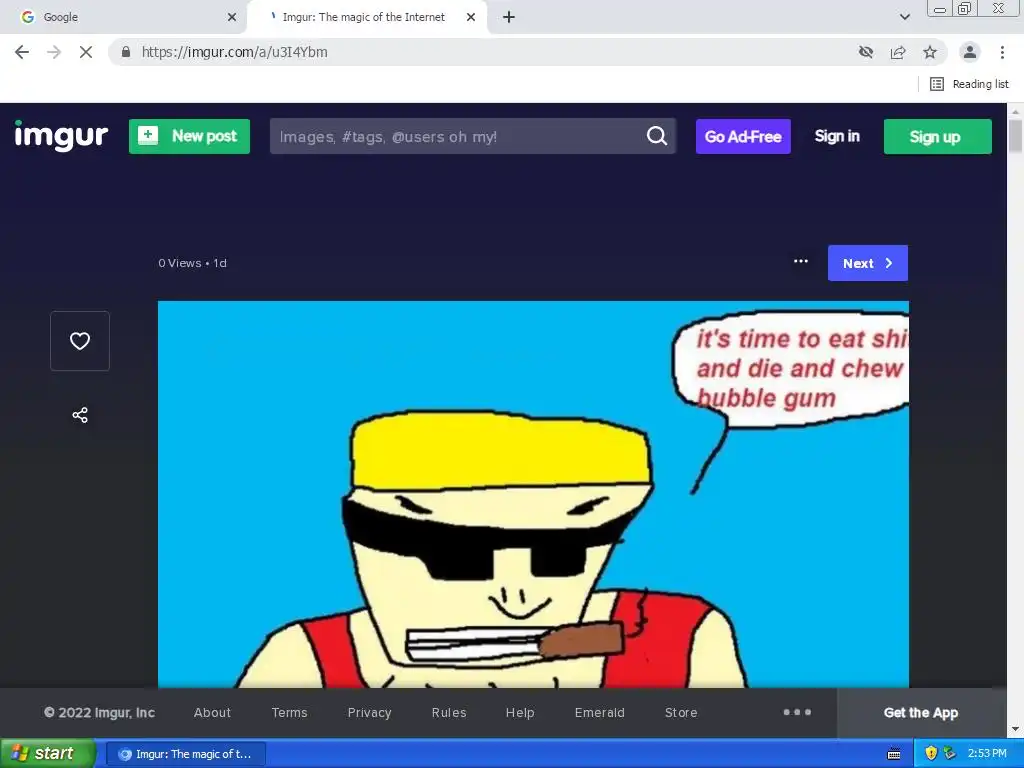The width and height of the screenshot is (1024, 768).
Task: Click the security shield tray icon
Action: (931, 753)
